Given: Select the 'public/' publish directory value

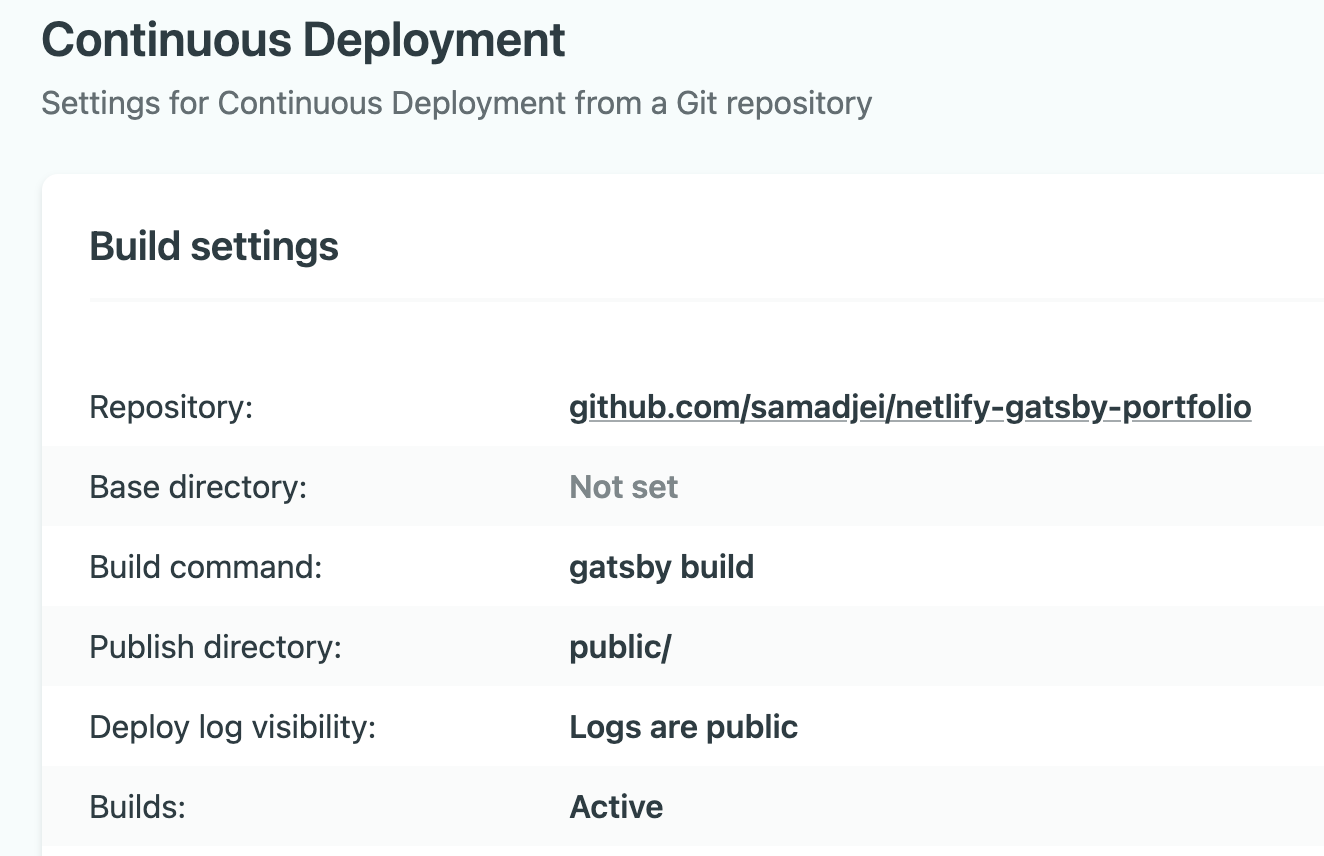Looking at the screenshot, I should tap(620, 647).
